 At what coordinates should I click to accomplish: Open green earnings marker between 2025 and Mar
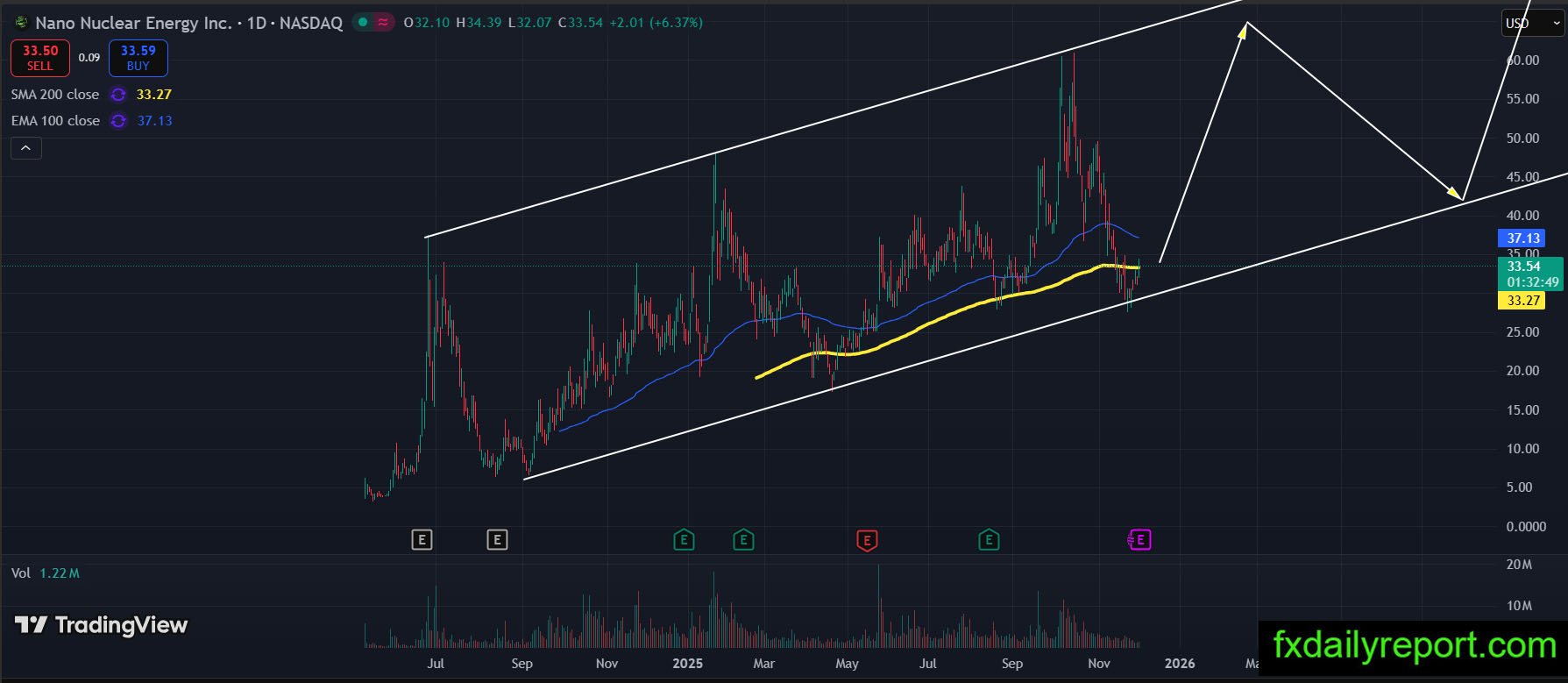point(743,540)
